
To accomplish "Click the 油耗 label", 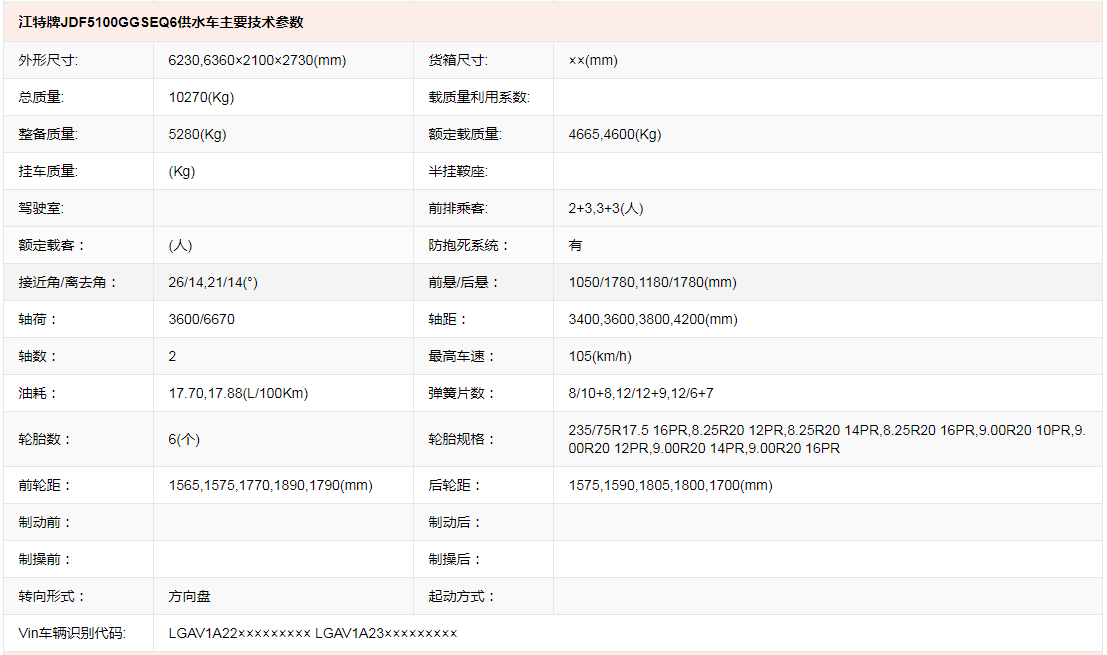I will 37,393.
